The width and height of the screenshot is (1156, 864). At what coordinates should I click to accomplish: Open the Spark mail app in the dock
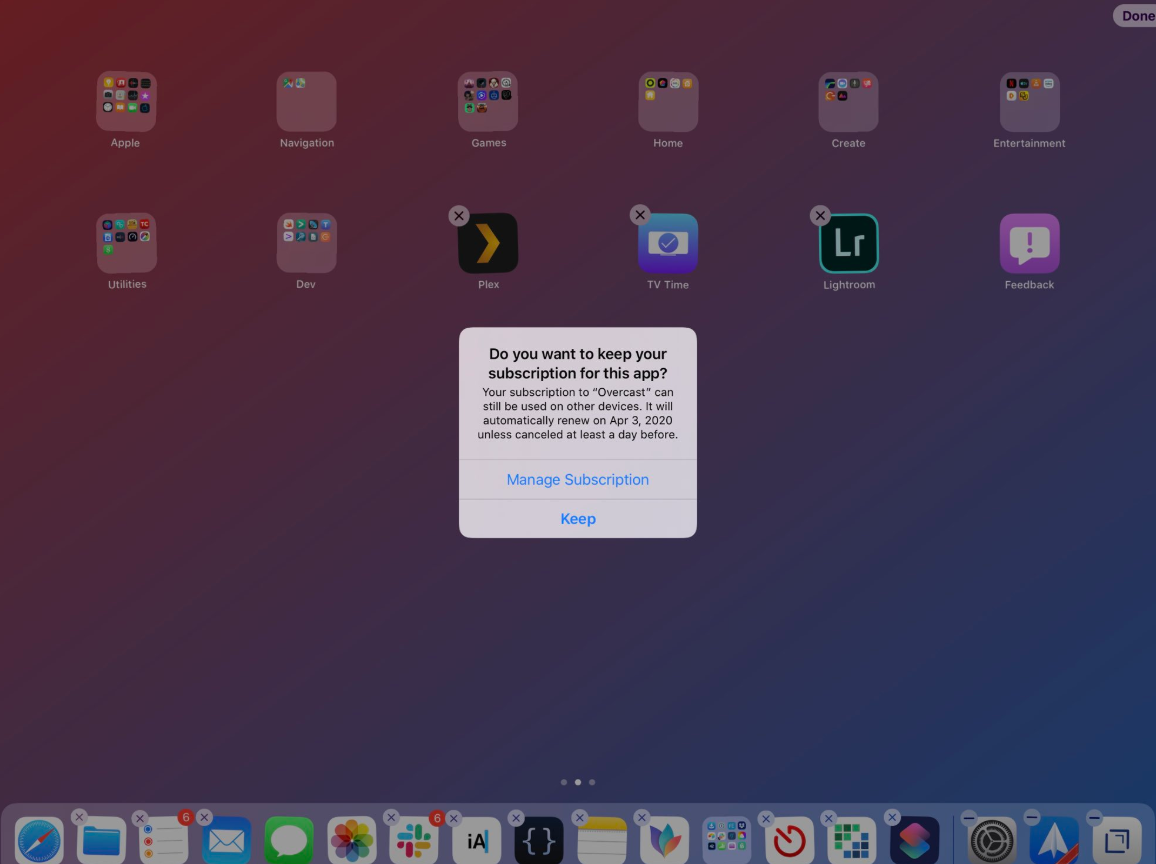(x=1054, y=840)
